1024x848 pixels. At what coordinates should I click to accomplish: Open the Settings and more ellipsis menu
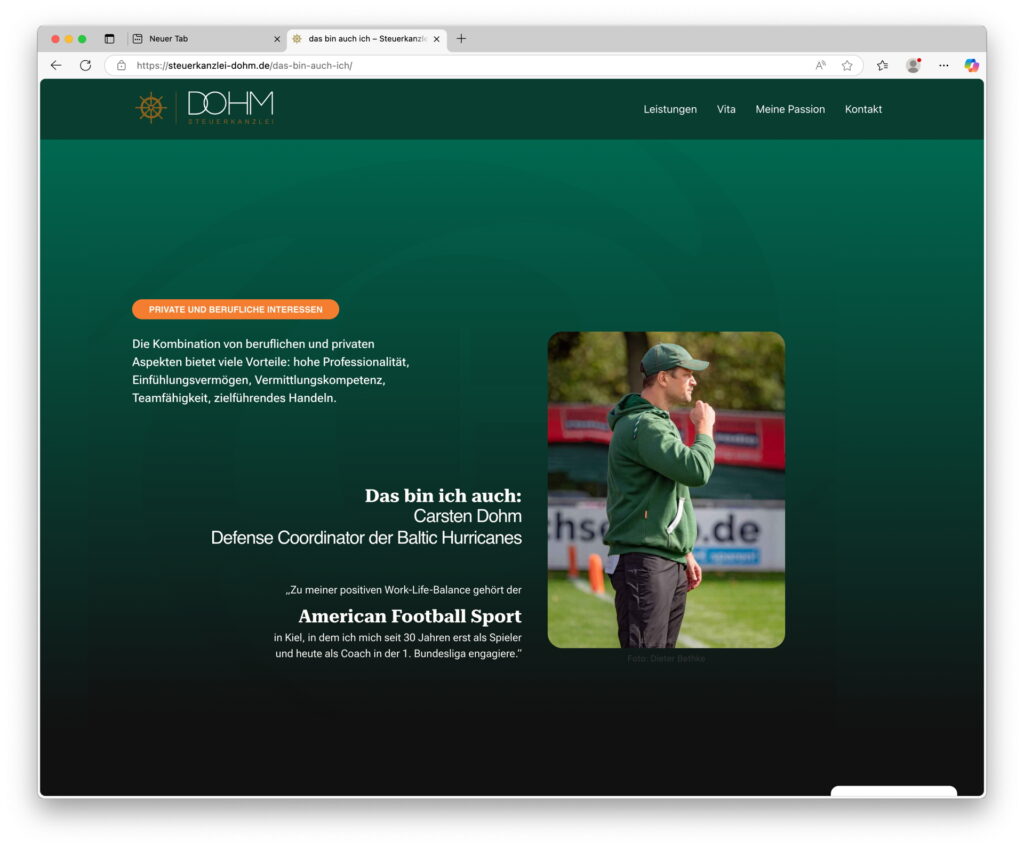click(943, 65)
